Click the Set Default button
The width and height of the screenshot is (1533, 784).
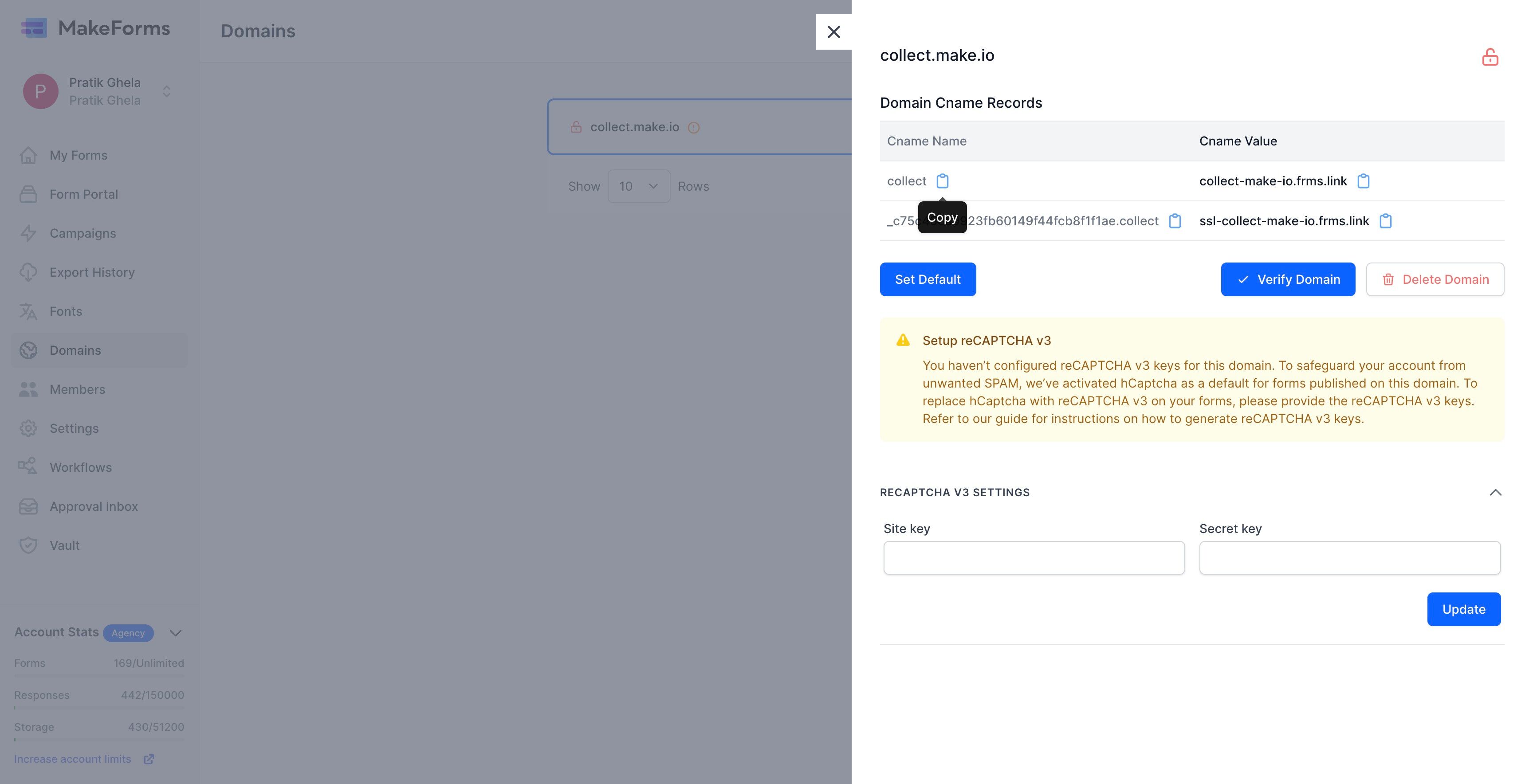pyautogui.click(x=928, y=279)
